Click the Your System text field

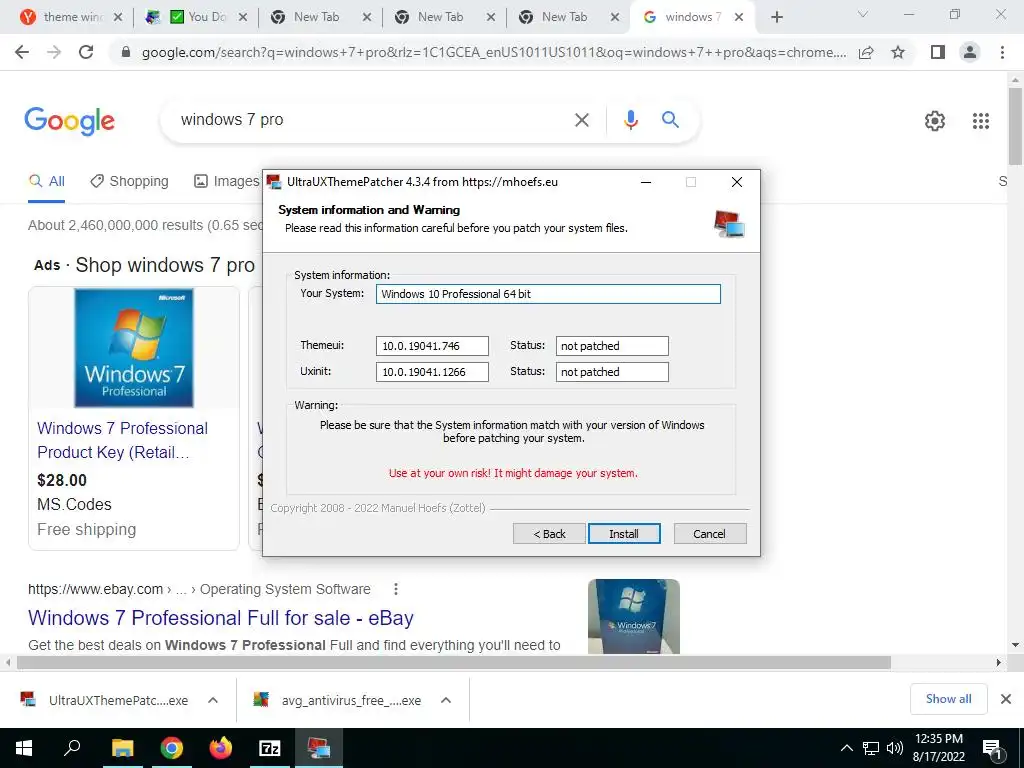coord(548,294)
